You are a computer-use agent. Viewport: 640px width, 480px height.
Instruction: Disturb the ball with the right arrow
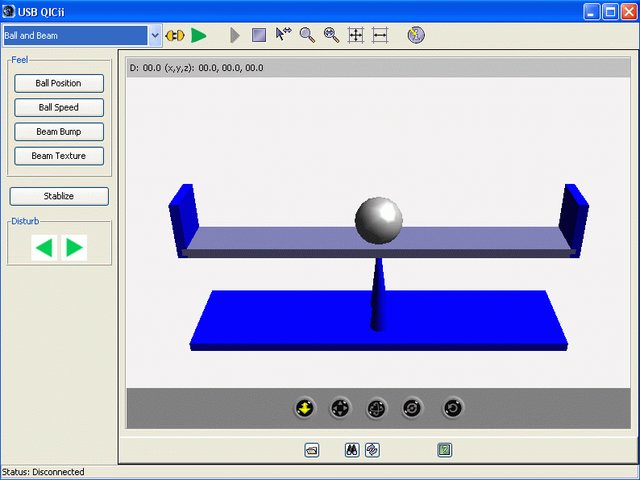click(x=74, y=248)
